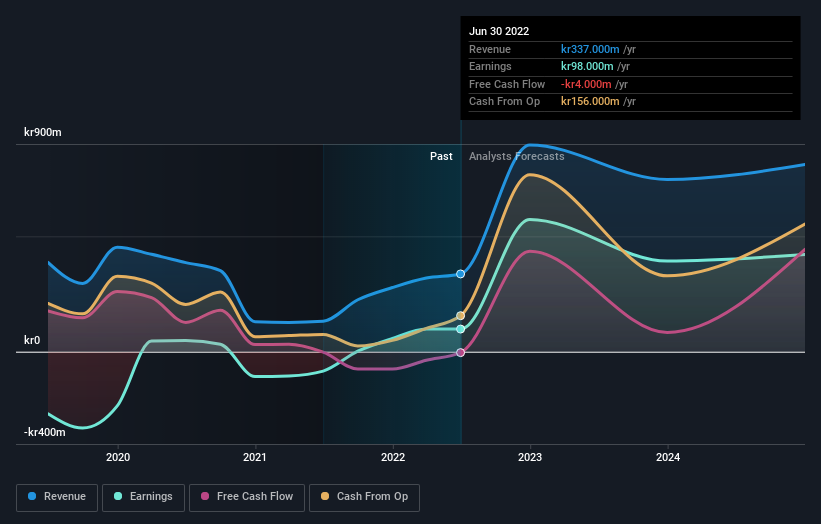Click the pink Free Cash Flow marker
The image size is (821, 524).
(x=460, y=353)
